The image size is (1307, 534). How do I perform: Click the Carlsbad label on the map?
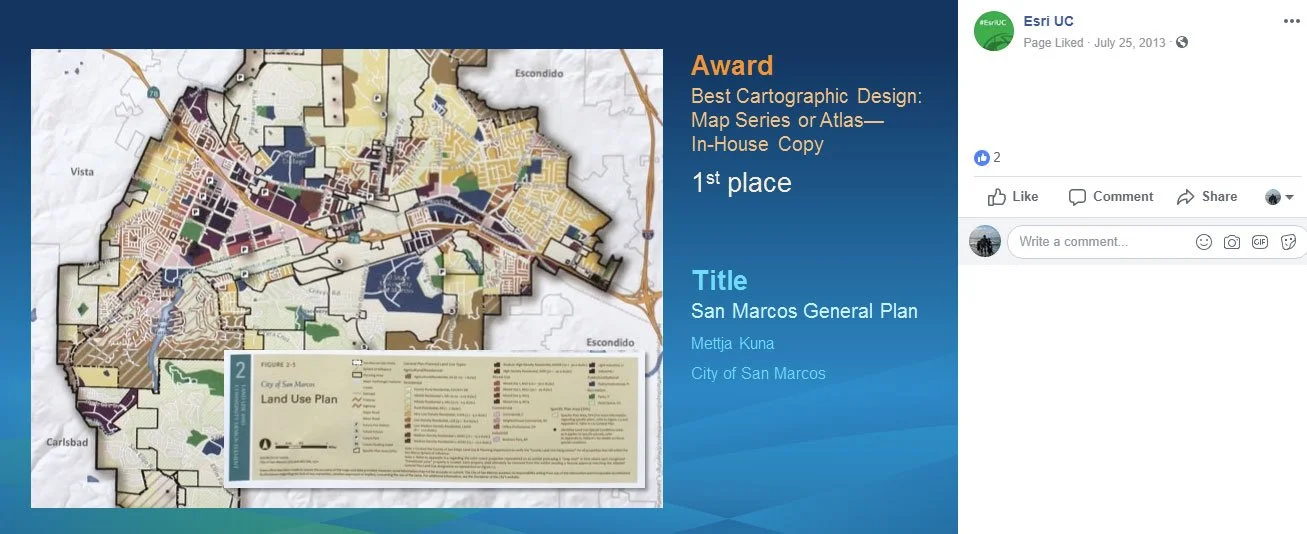click(x=66, y=441)
